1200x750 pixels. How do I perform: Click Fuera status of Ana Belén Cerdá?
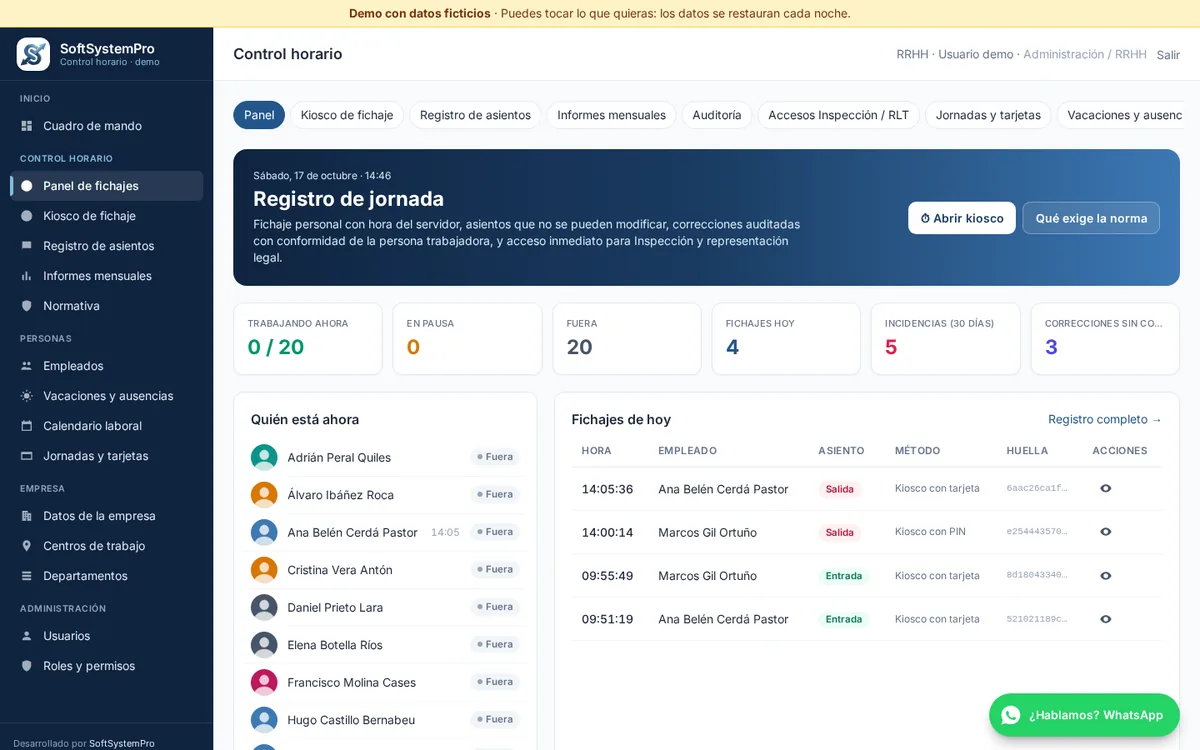tap(495, 532)
